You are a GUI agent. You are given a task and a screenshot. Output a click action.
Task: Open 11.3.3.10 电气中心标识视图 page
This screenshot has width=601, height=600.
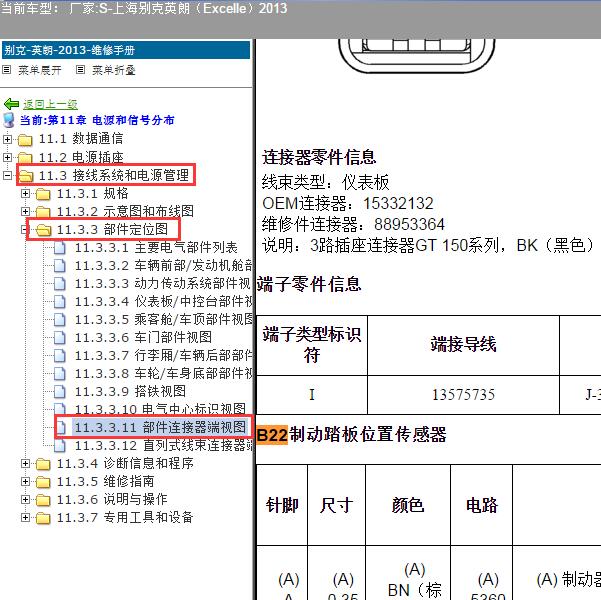click(x=160, y=409)
